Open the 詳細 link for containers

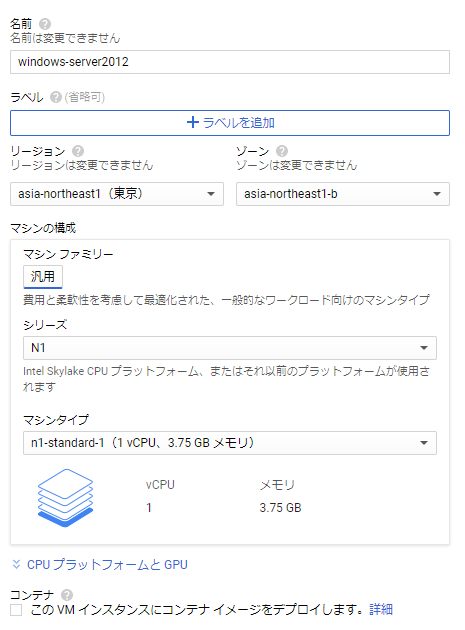381,610
